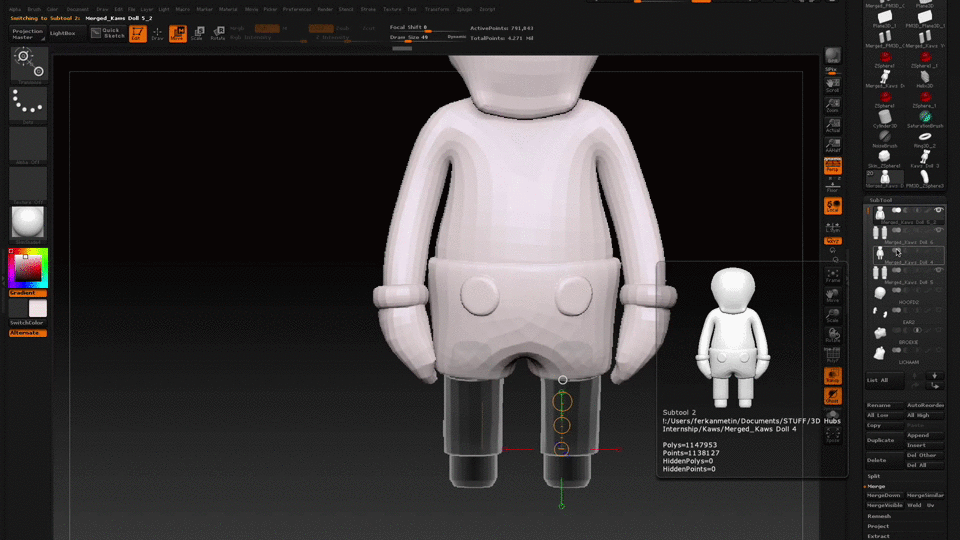Click the Xpose button
This screenshot has height=540, width=960.
833,434
